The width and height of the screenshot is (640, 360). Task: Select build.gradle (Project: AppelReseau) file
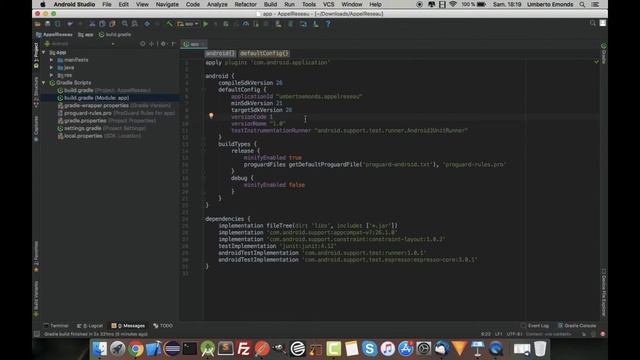coord(104,90)
